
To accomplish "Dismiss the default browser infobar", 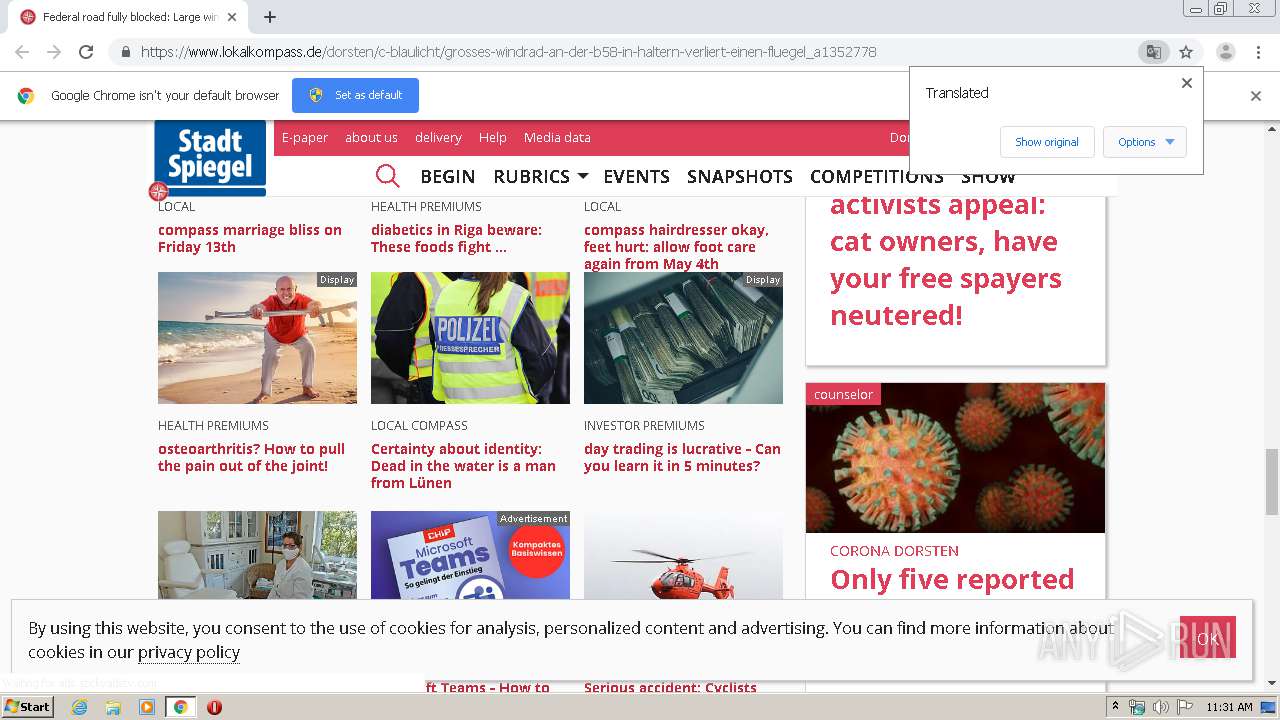I will [x=1256, y=96].
